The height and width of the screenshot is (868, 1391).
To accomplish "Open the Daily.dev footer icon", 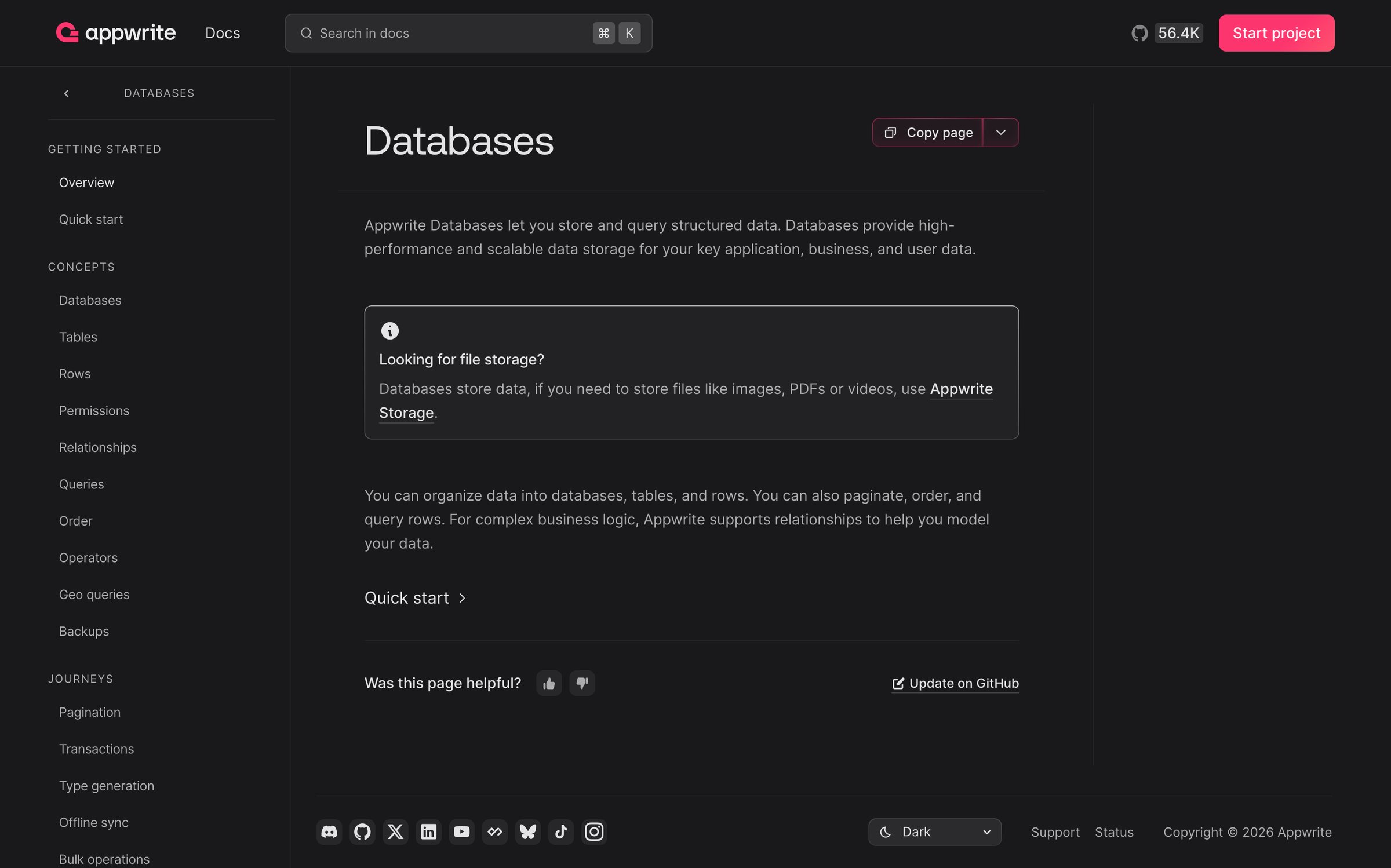I will tap(494, 832).
